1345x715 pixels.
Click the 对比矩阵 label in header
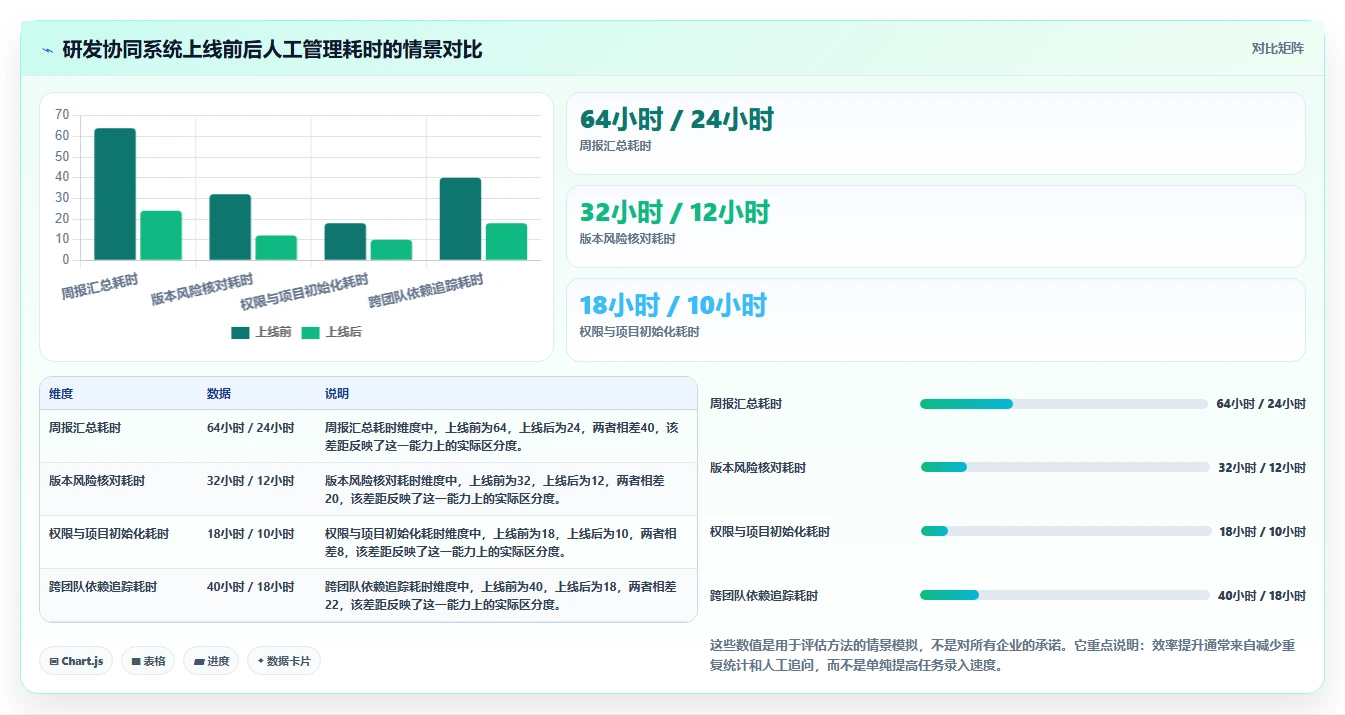(1277, 48)
